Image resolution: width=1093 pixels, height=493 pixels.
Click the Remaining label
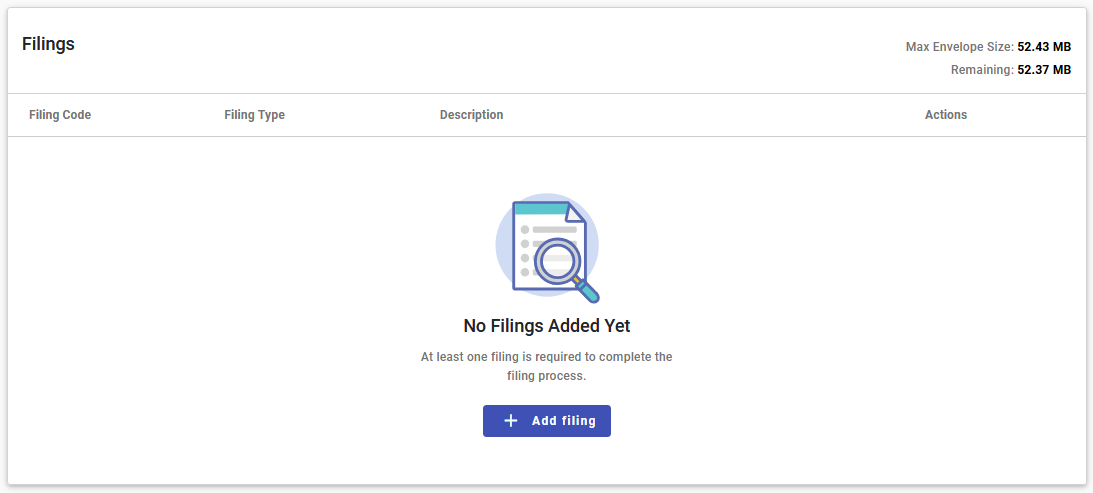[x=982, y=70]
